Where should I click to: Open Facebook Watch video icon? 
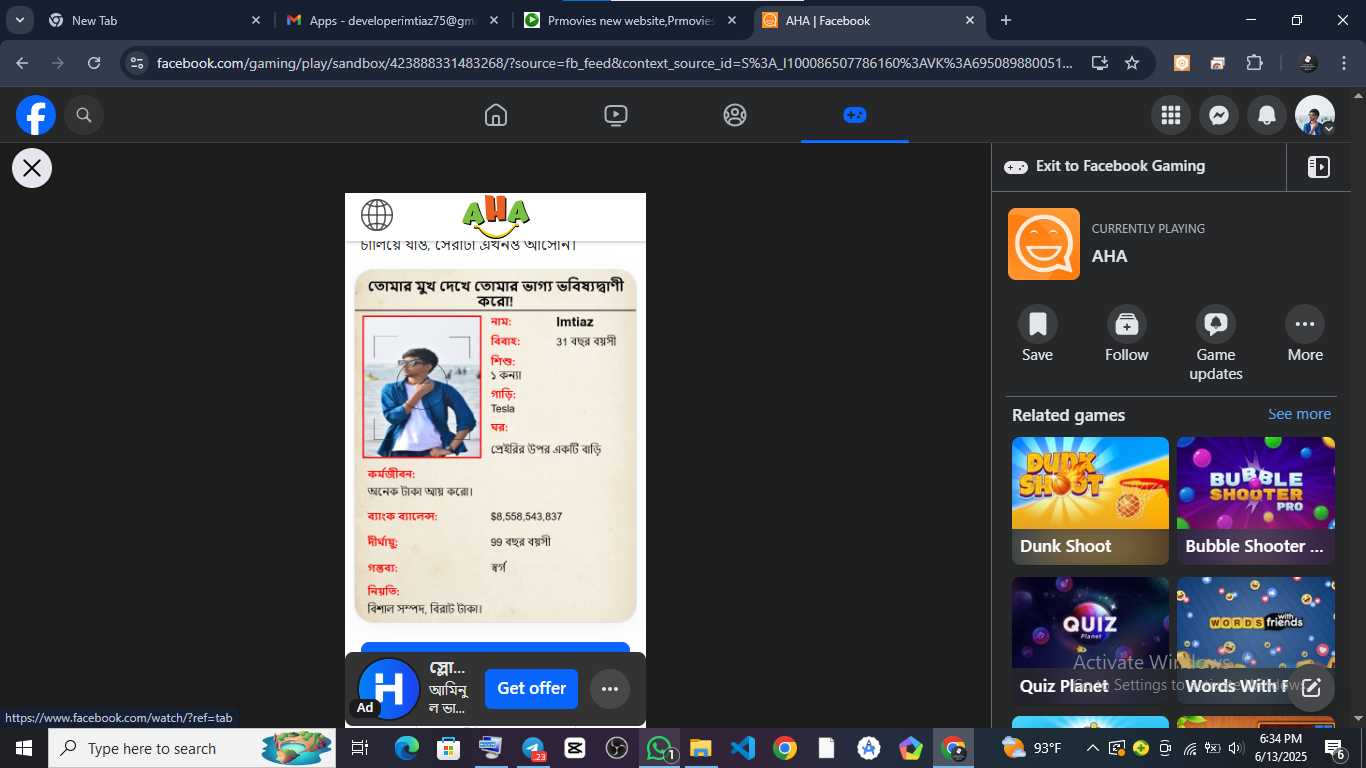[x=615, y=115]
